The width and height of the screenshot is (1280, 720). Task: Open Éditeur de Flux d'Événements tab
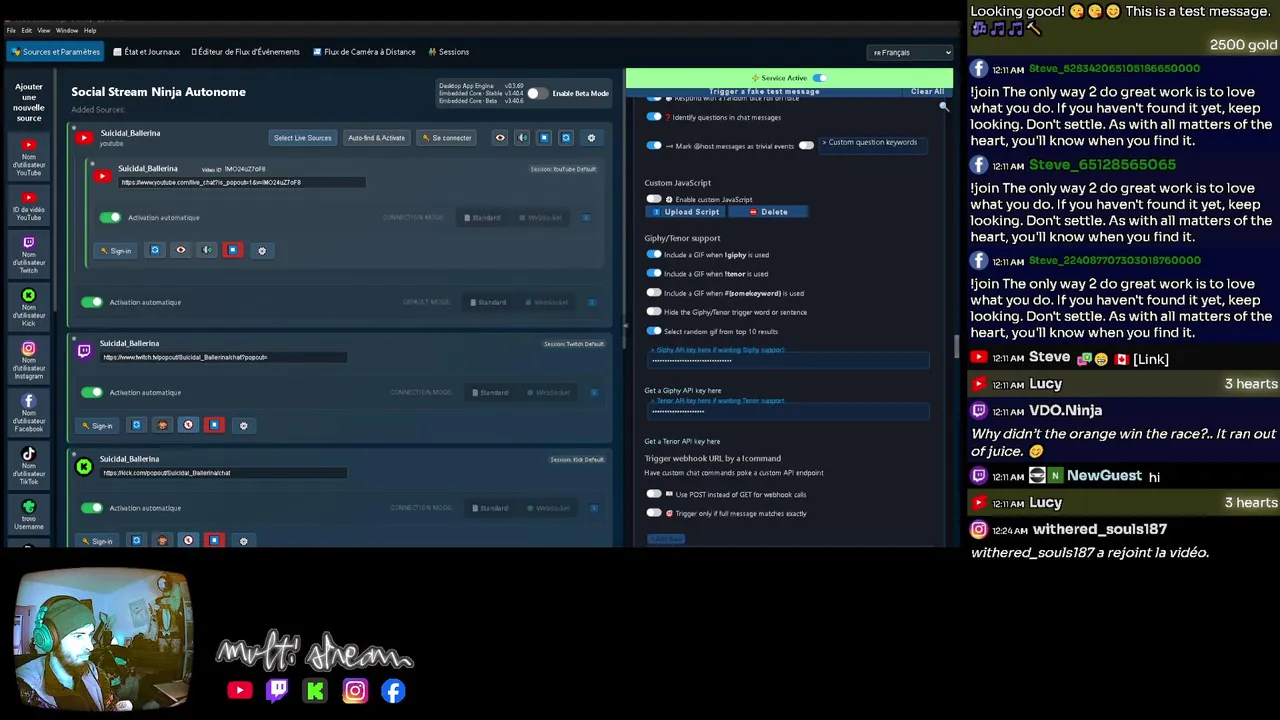(245, 52)
